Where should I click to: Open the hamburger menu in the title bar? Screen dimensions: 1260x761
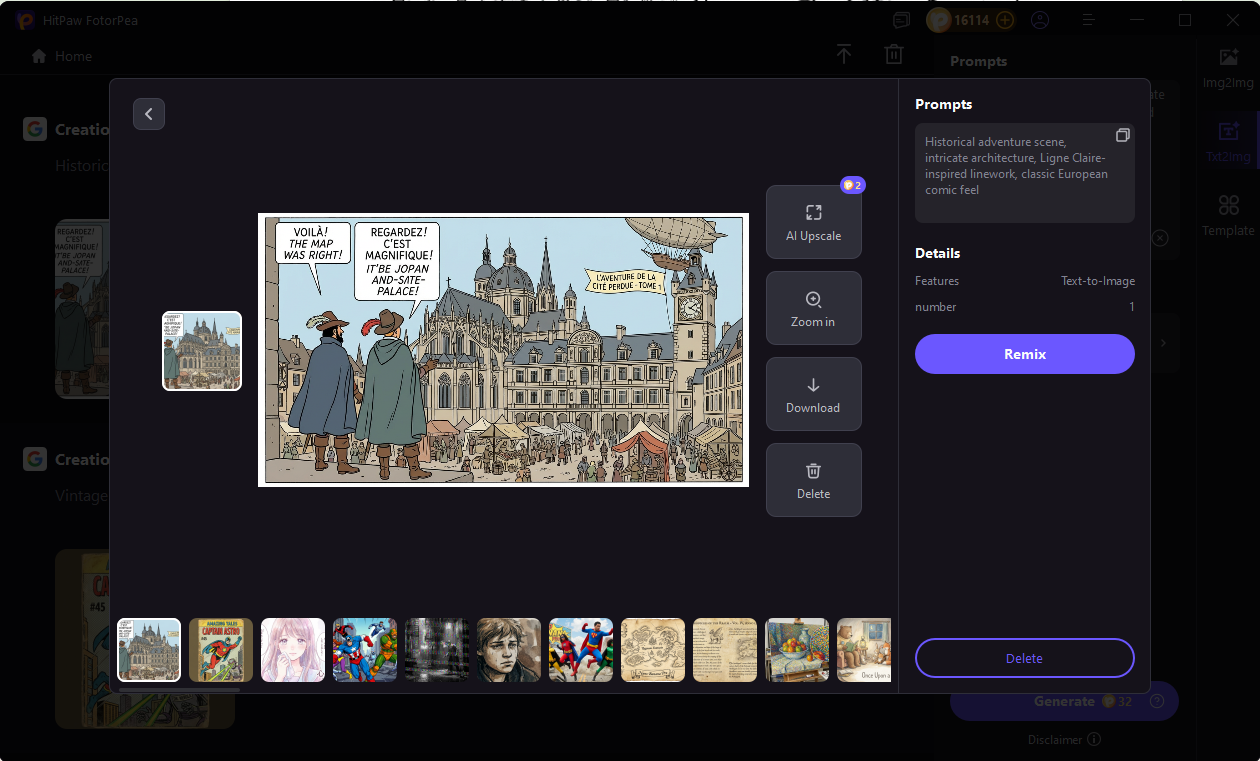[1088, 20]
